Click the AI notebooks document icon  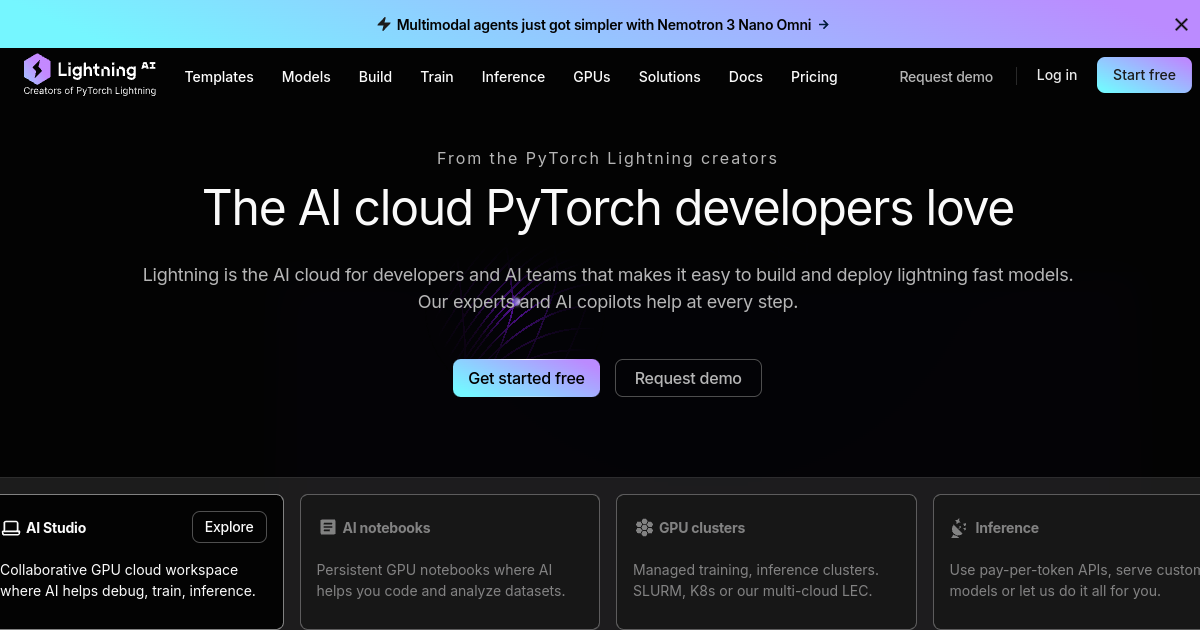coord(328,527)
